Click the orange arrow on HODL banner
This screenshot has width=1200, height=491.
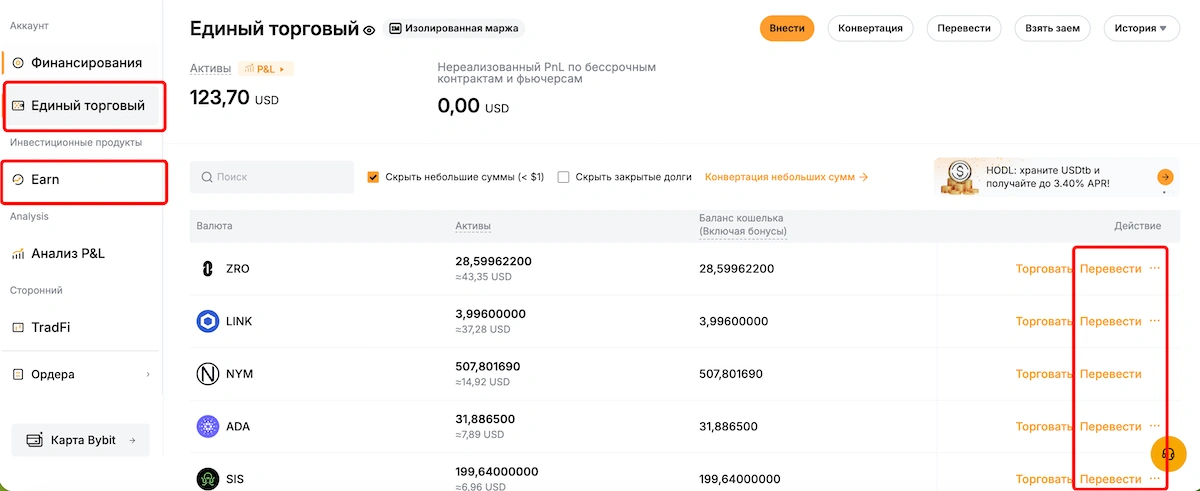tap(1165, 177)
